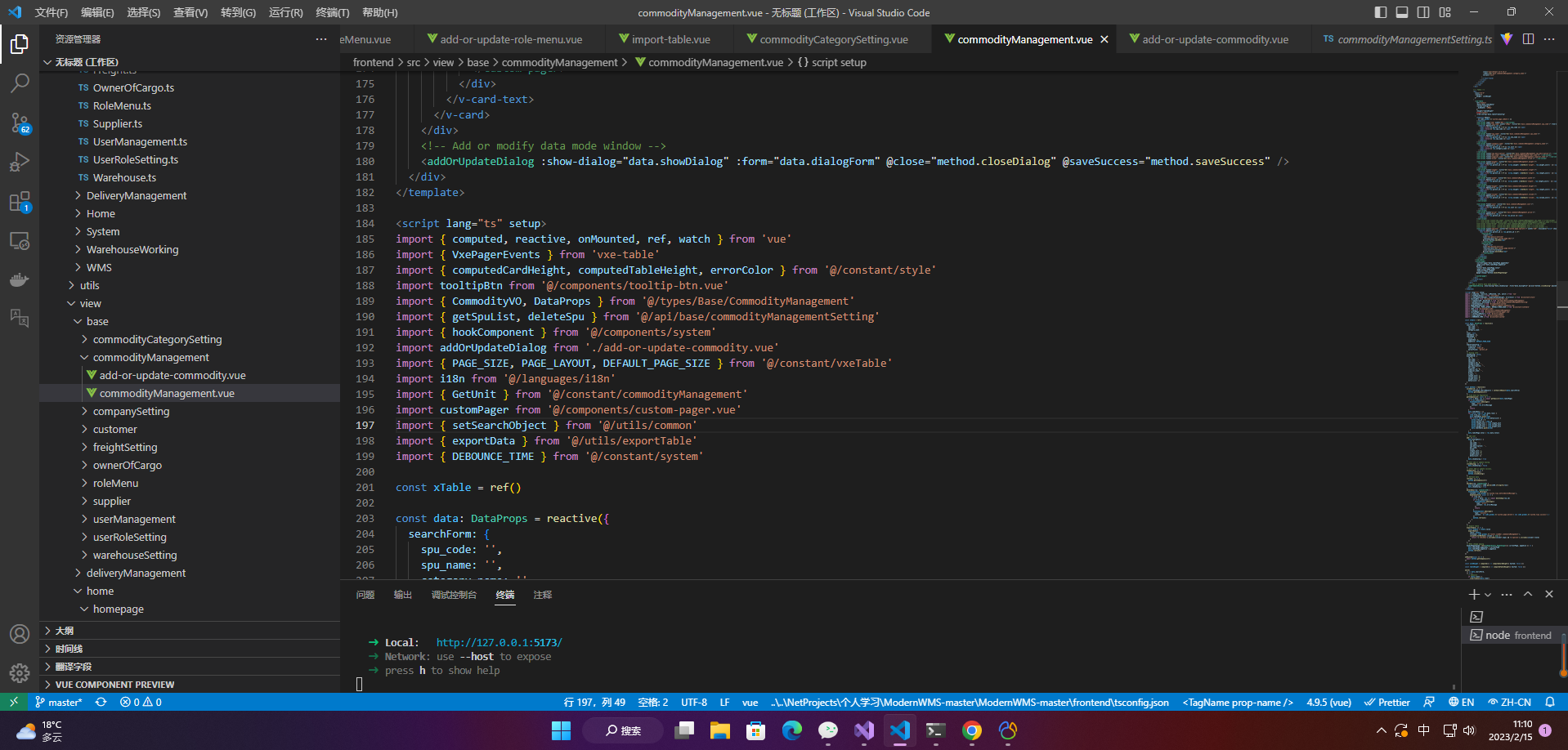This screenshot has height=750, width=1568.
Task: Expand the utils folder
Action: point(190,285)
